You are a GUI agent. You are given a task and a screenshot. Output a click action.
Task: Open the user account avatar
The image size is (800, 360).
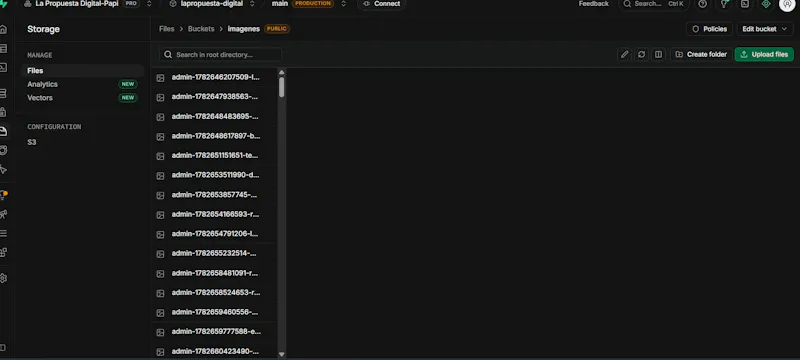(787, 4)
